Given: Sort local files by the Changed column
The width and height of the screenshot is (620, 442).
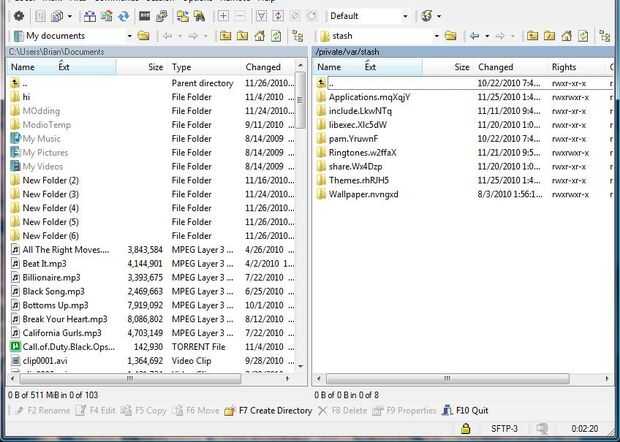Looking at the screenshot, I should (269, 67).
